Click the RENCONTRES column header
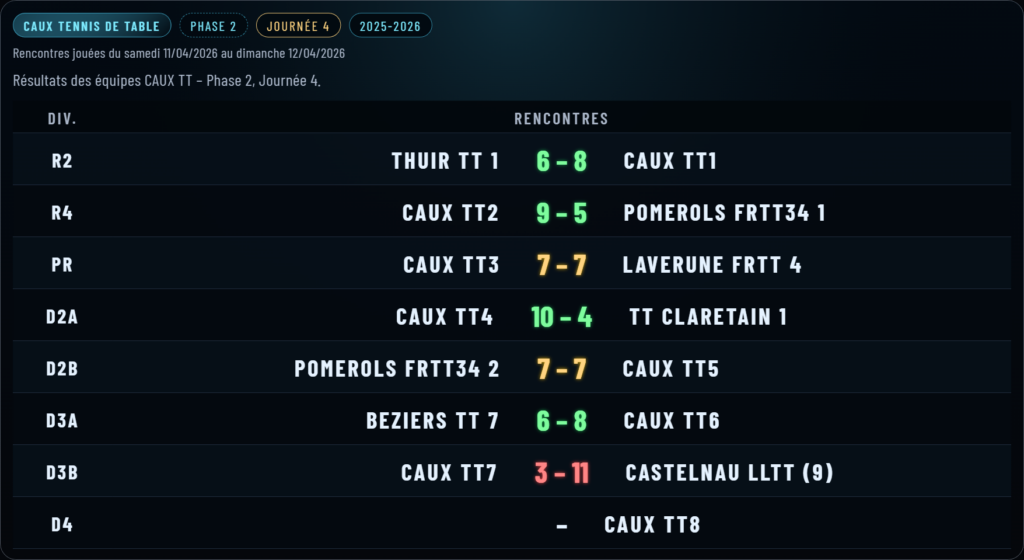 561,119
